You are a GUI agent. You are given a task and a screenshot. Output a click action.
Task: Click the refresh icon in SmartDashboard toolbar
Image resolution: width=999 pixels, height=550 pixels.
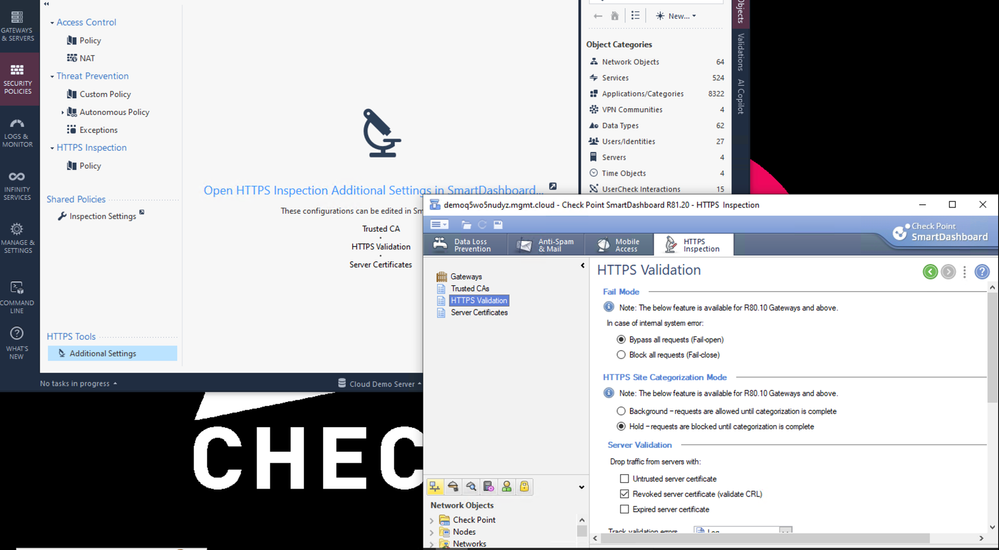(482, 224)
